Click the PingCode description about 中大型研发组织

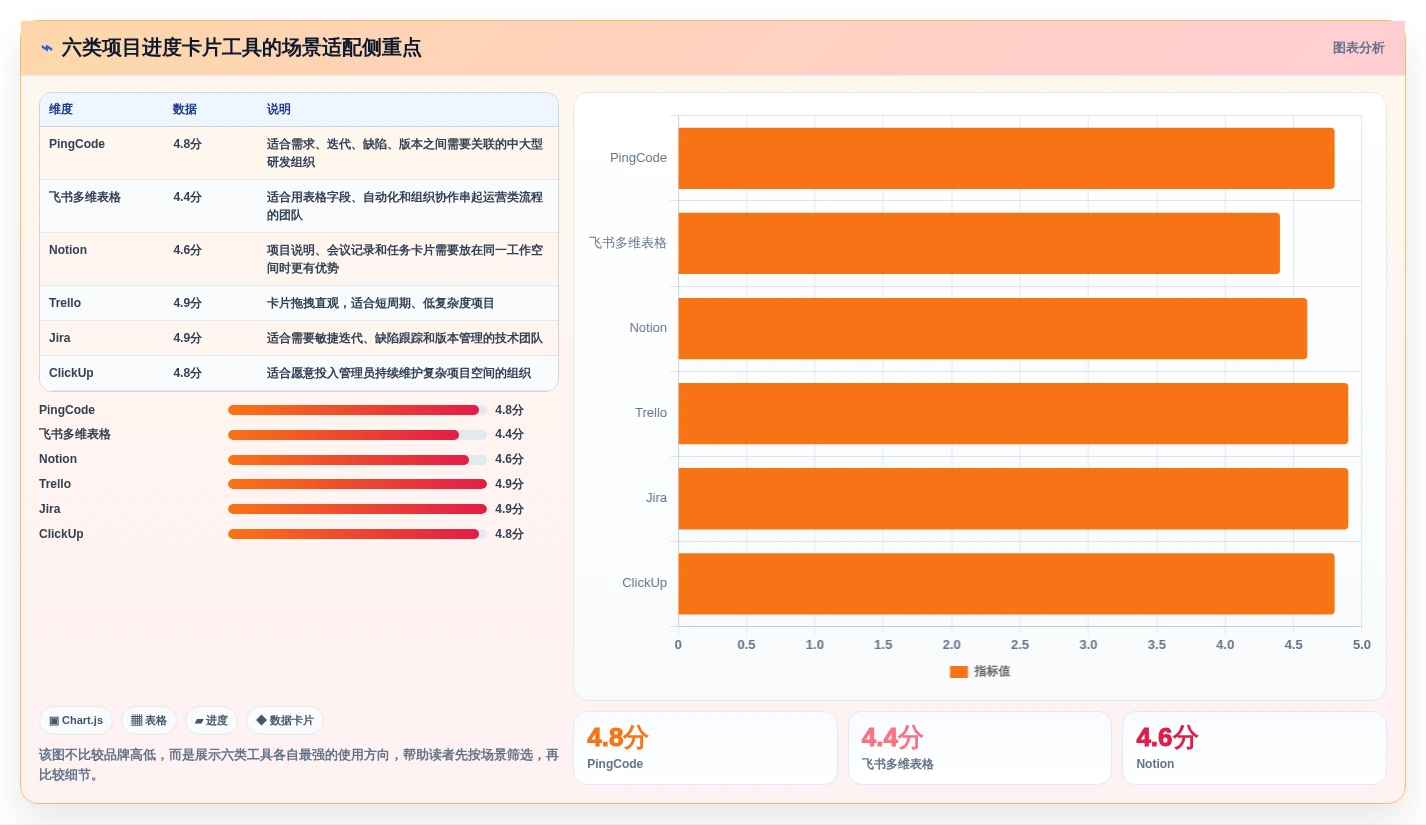[x=405, y=153]
